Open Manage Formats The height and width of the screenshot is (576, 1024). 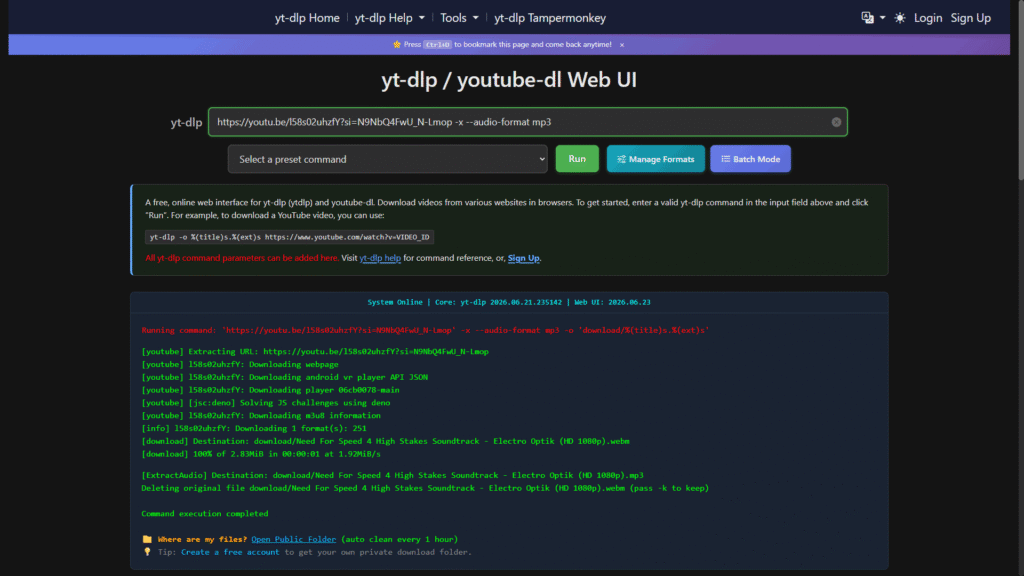[x=656, y=159]
